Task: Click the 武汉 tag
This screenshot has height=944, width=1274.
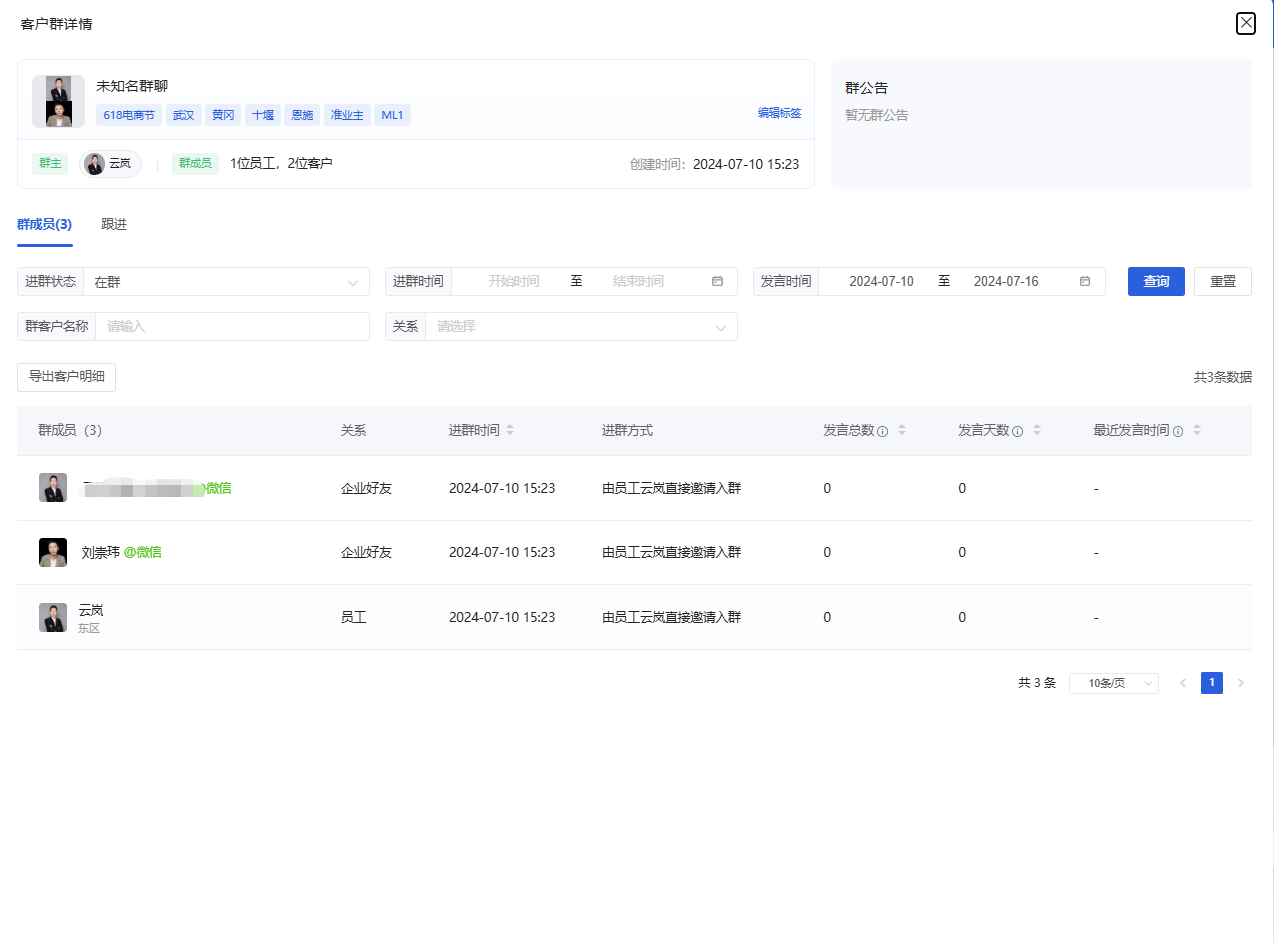Action: 183,115
